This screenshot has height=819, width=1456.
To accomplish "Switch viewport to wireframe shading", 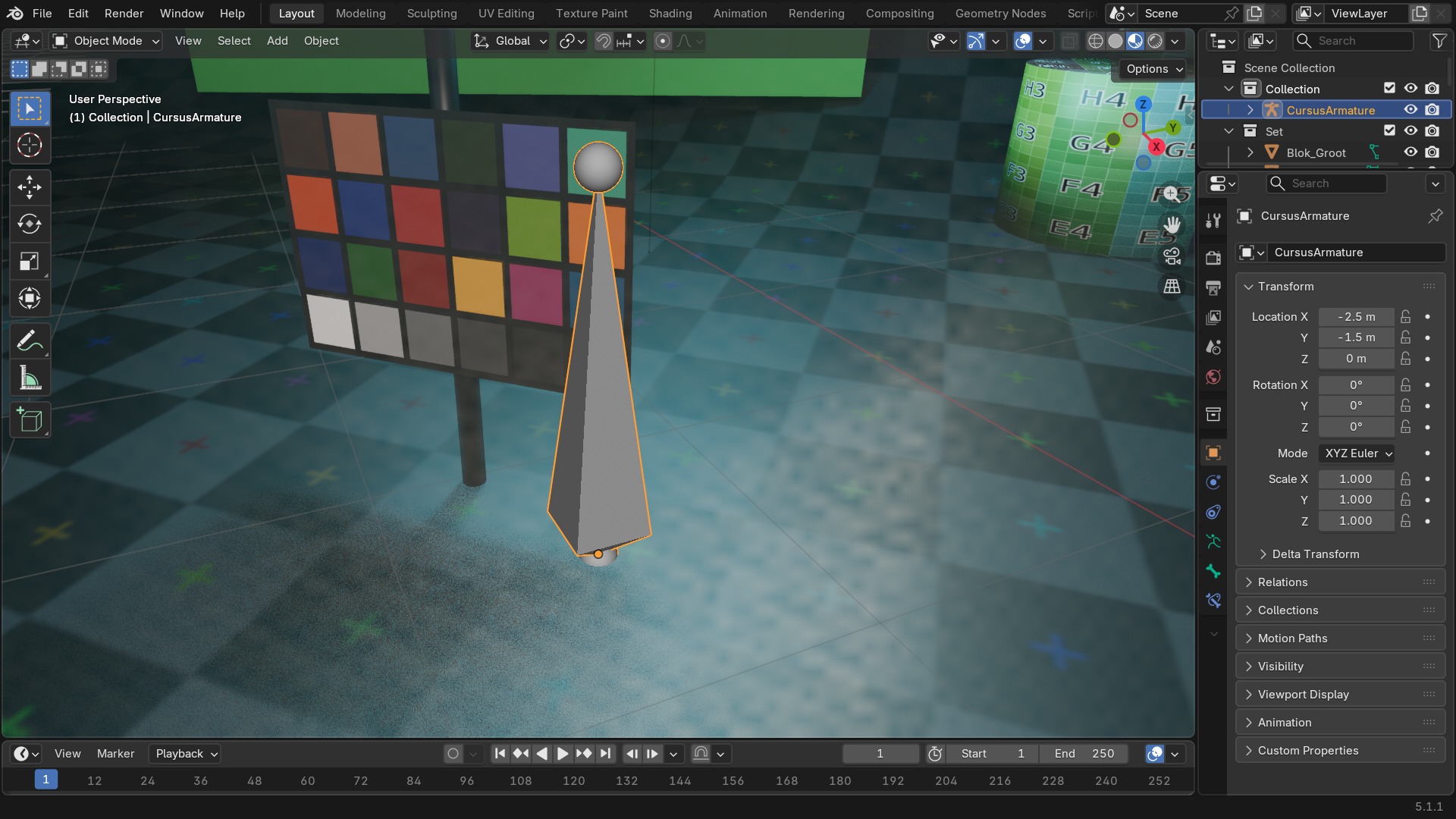I will 1095,41.
